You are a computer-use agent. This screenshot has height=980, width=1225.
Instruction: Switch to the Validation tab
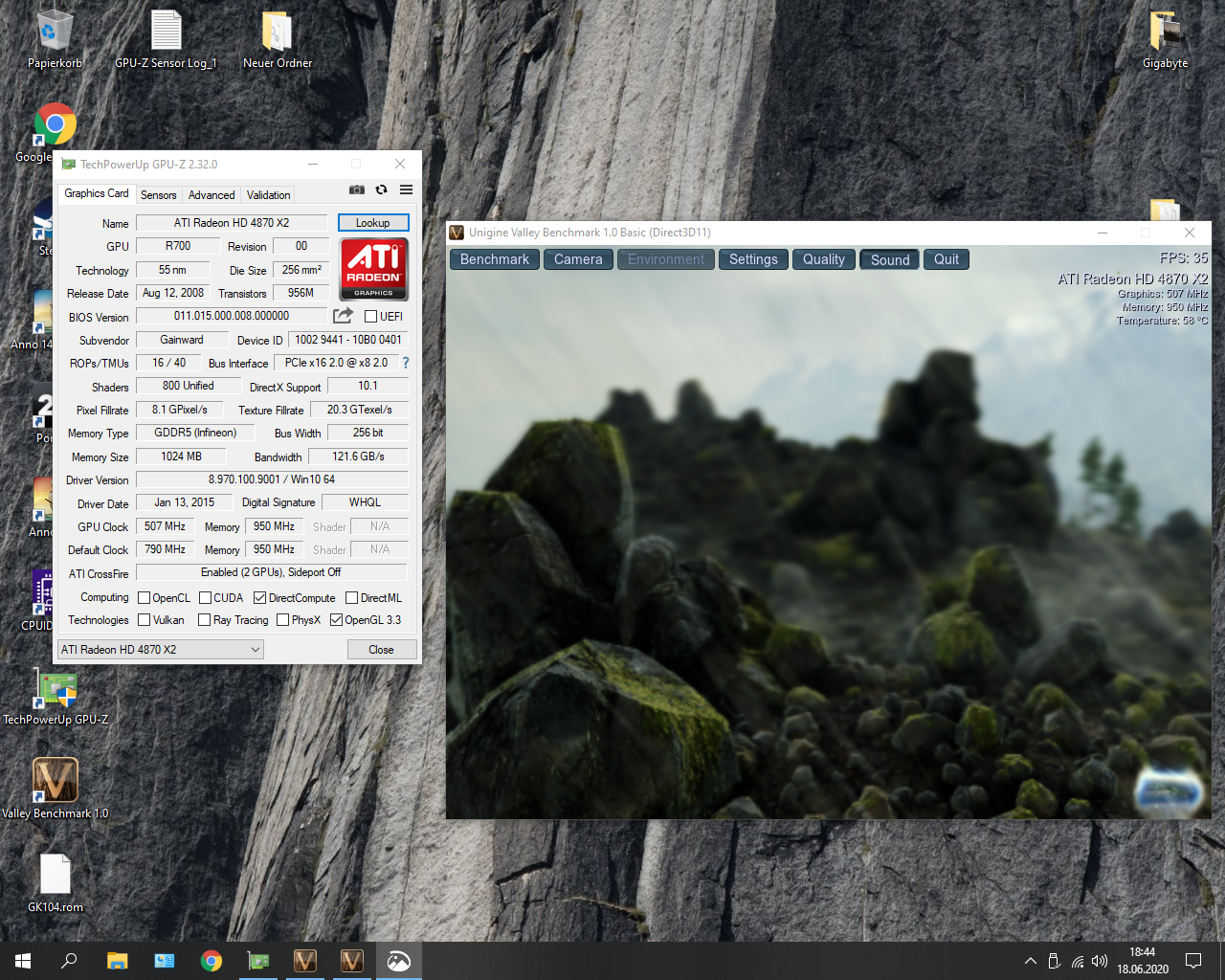click(x=268, y=195)
